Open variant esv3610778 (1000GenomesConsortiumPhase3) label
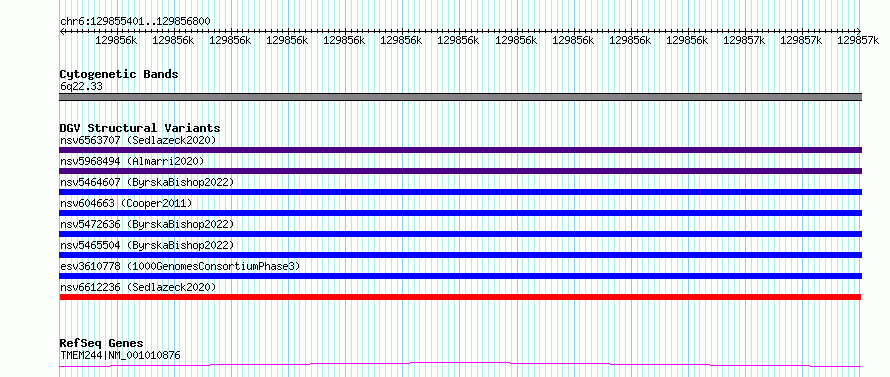Screen dimensions: 890x377 (180, 266)
